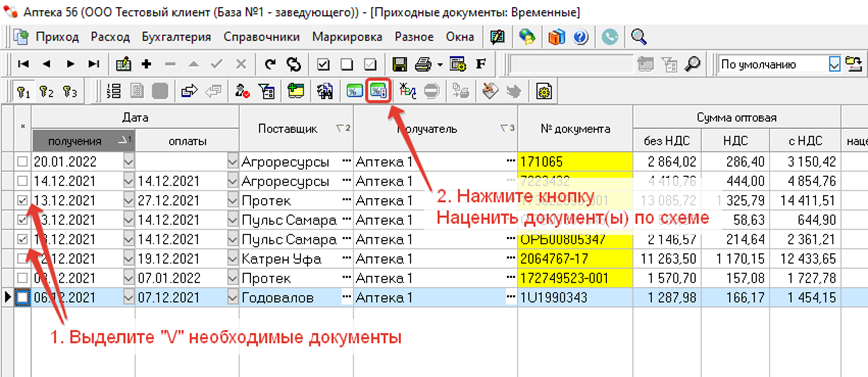The image size is (868, 377).
Task: Click the double-arrow reload icon
Action: [x=293, y=64]
